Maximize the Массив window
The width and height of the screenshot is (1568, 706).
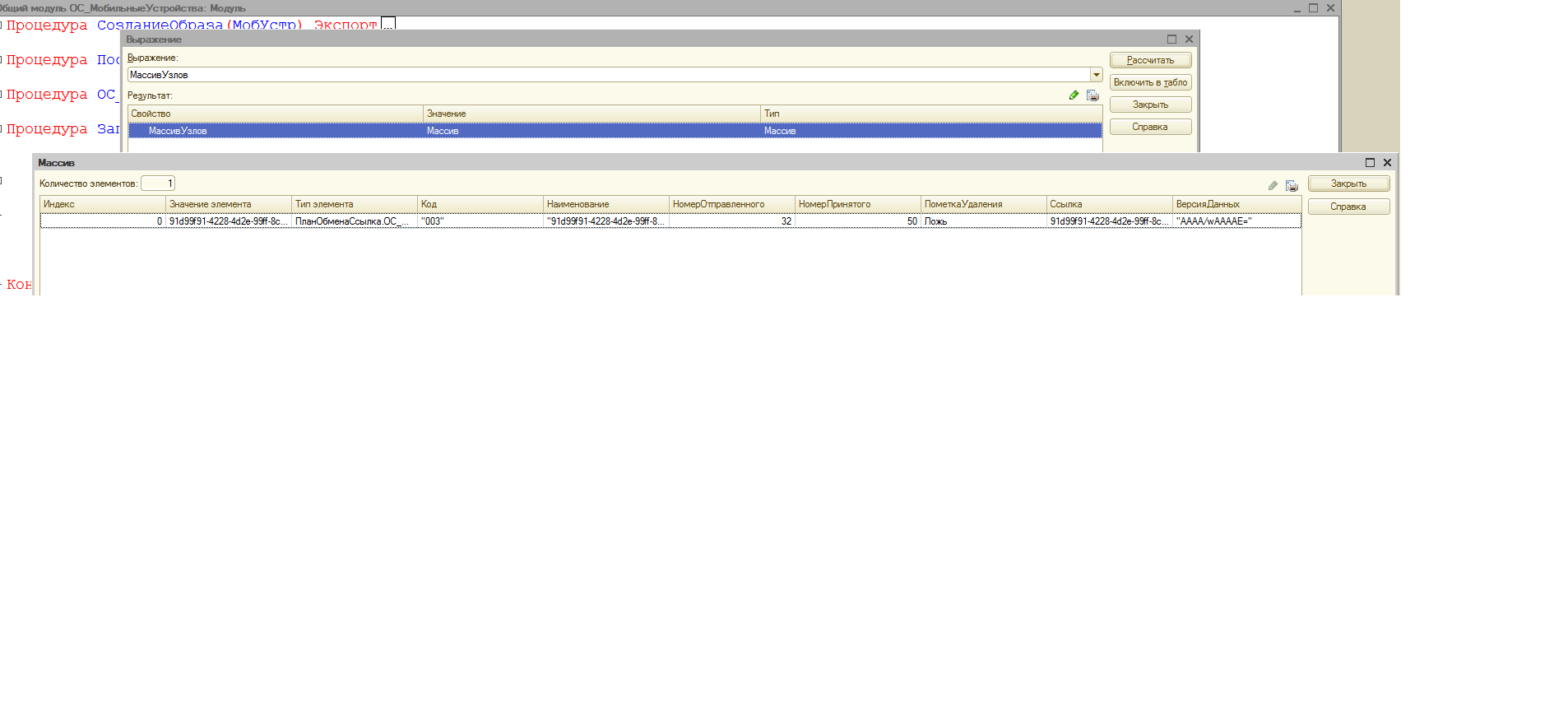click(x=1370, y=163)
